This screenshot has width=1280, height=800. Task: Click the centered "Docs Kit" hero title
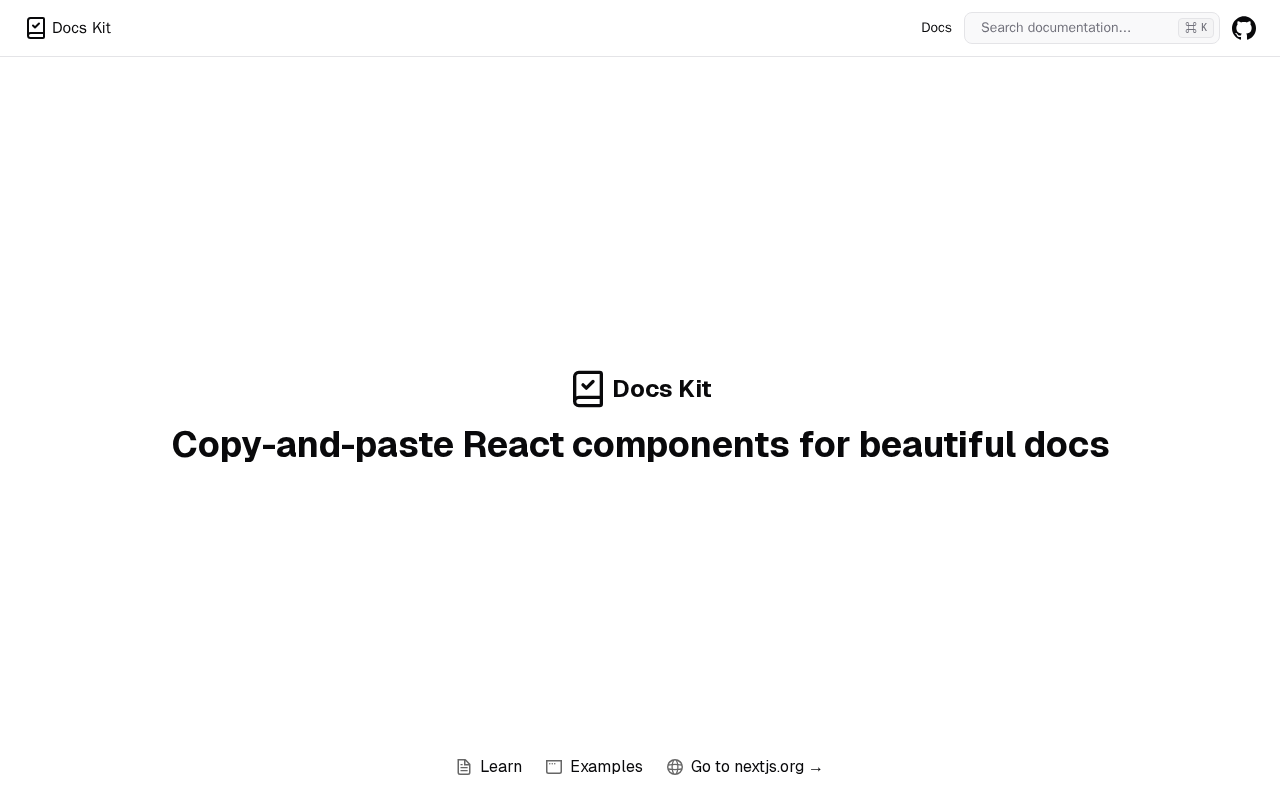click(x=661, y=389)
